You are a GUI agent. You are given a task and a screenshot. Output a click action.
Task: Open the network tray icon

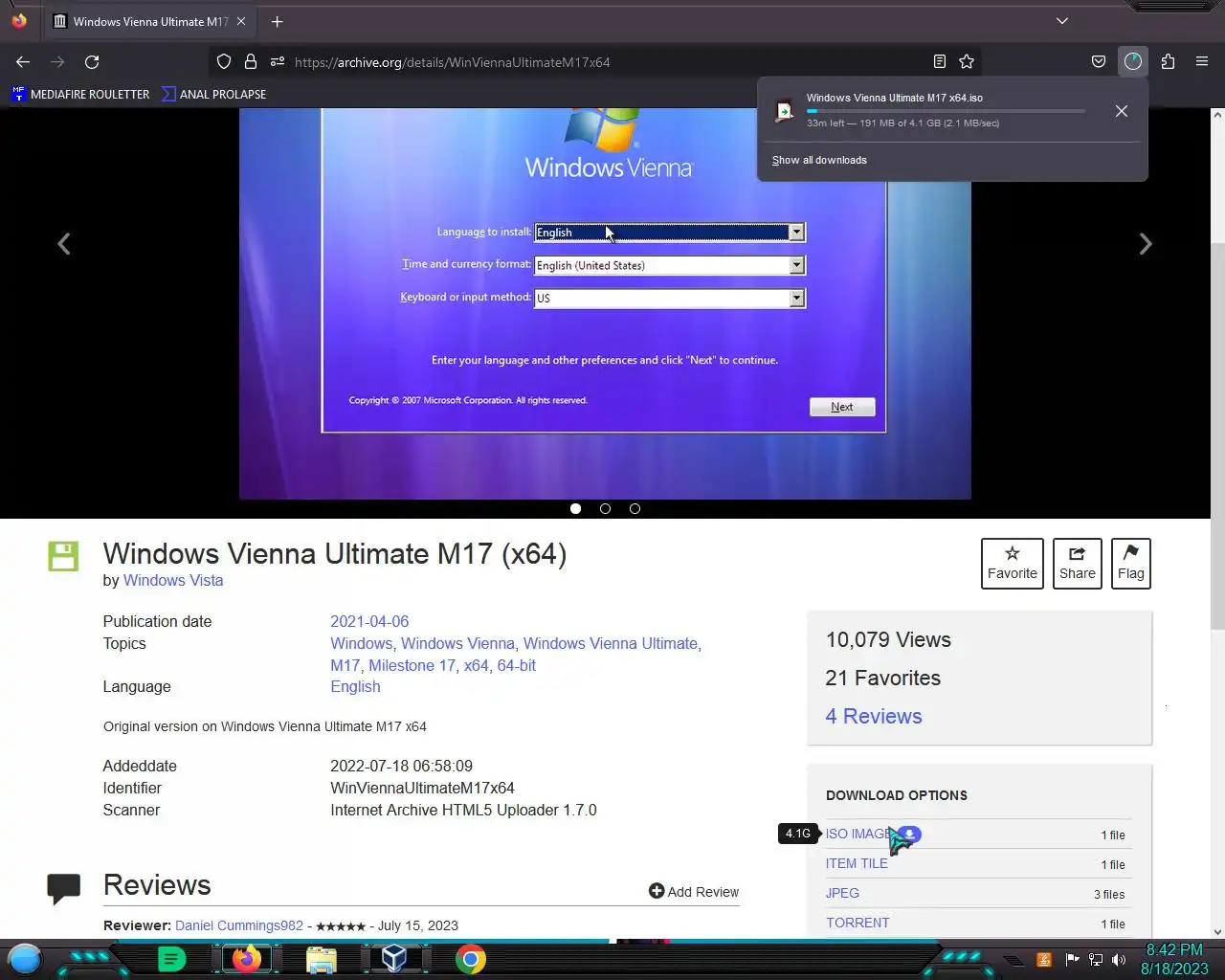[1096, 960]
